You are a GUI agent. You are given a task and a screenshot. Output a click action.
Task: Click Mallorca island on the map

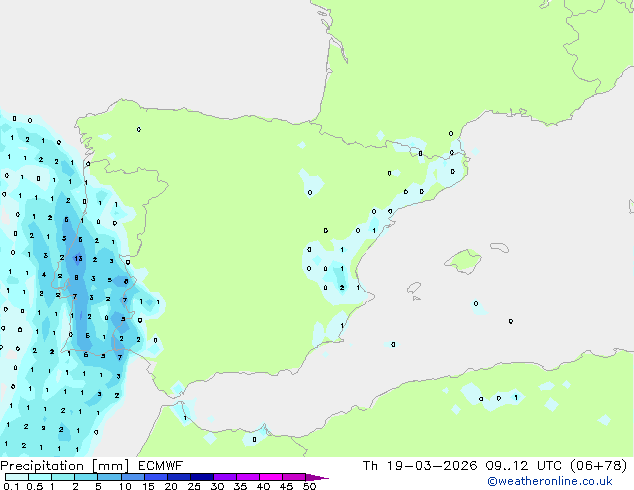click(463, 261)
